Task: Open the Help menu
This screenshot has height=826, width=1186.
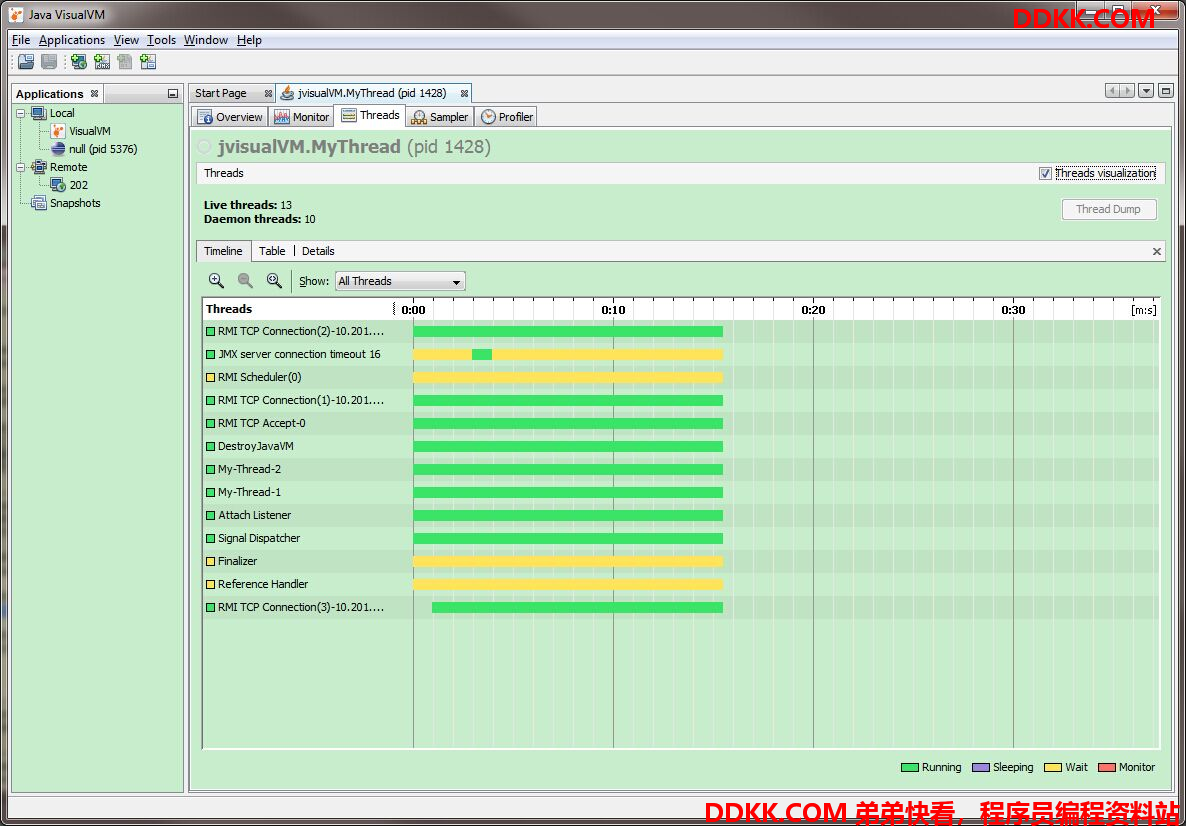Action: 249,40
